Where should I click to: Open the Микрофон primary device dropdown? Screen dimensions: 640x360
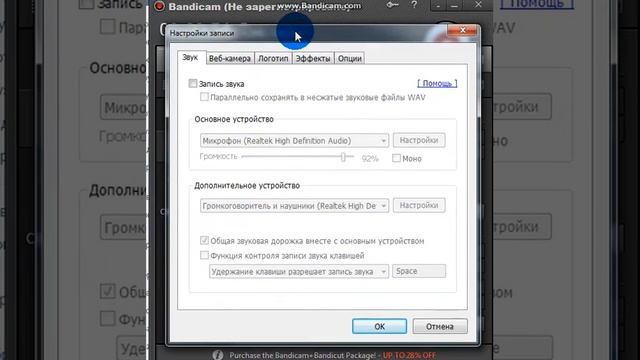[x=294, y=140]
